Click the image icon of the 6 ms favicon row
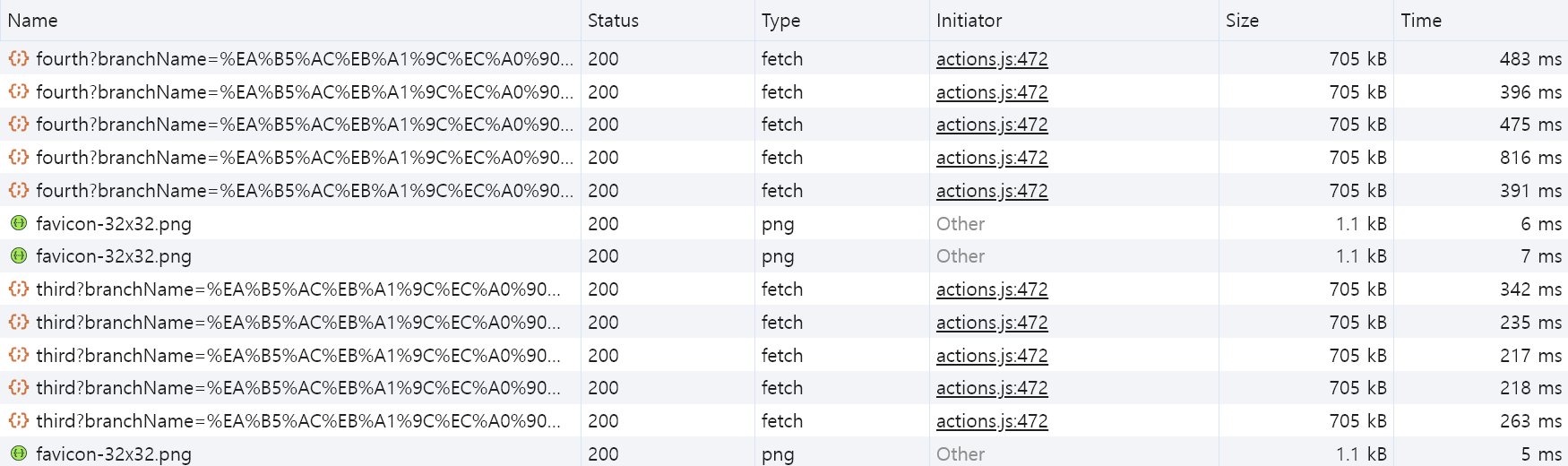 pos(18,223)
